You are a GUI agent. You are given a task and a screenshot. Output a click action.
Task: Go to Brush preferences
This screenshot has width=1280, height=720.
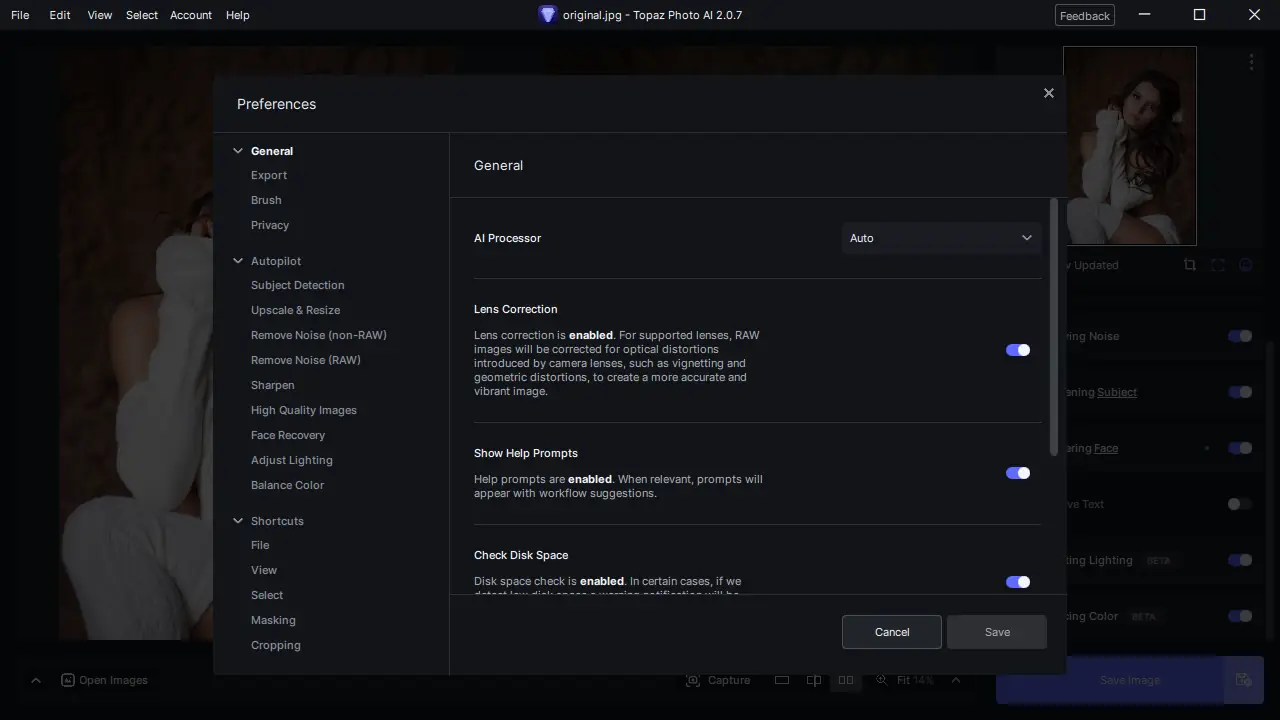pyautogui.click(x=266, y=200)
